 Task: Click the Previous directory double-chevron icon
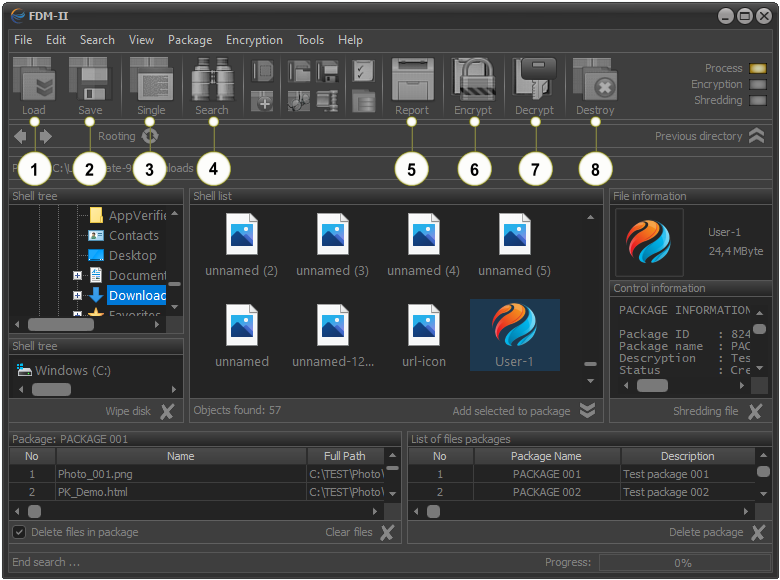[x=756, y=136]
